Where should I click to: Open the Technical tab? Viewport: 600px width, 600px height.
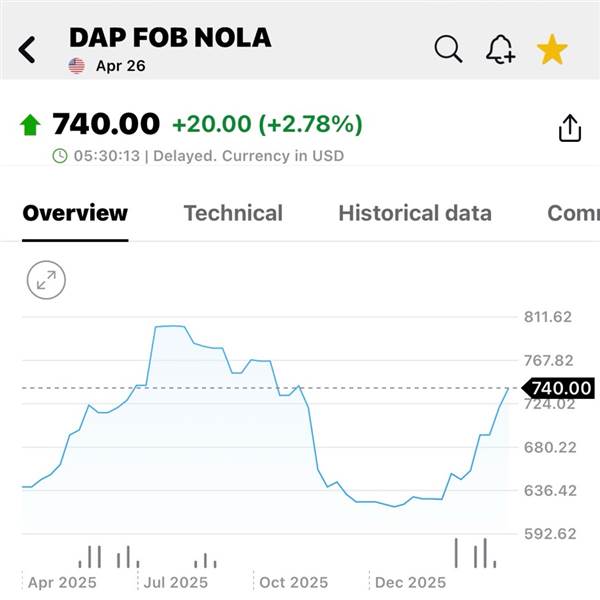pyautogui.click(x=233, y=213)
